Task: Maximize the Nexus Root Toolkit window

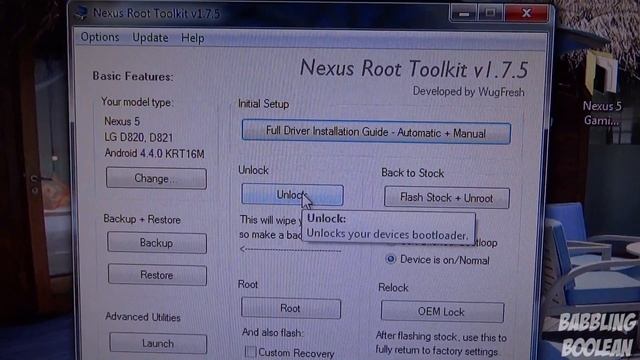Action: click(x=490, y=13)
